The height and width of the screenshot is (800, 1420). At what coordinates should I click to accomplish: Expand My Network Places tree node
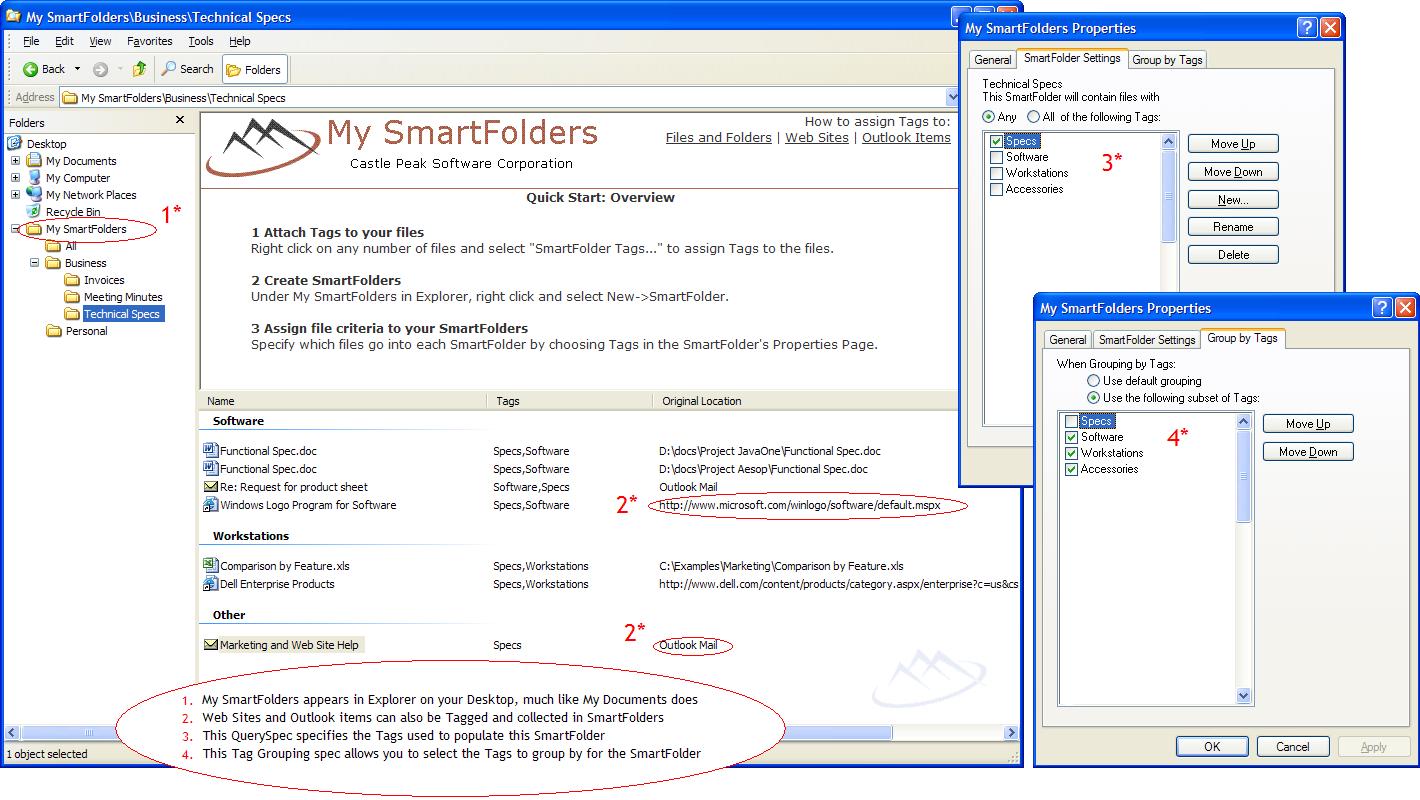(x=15, y=195)
